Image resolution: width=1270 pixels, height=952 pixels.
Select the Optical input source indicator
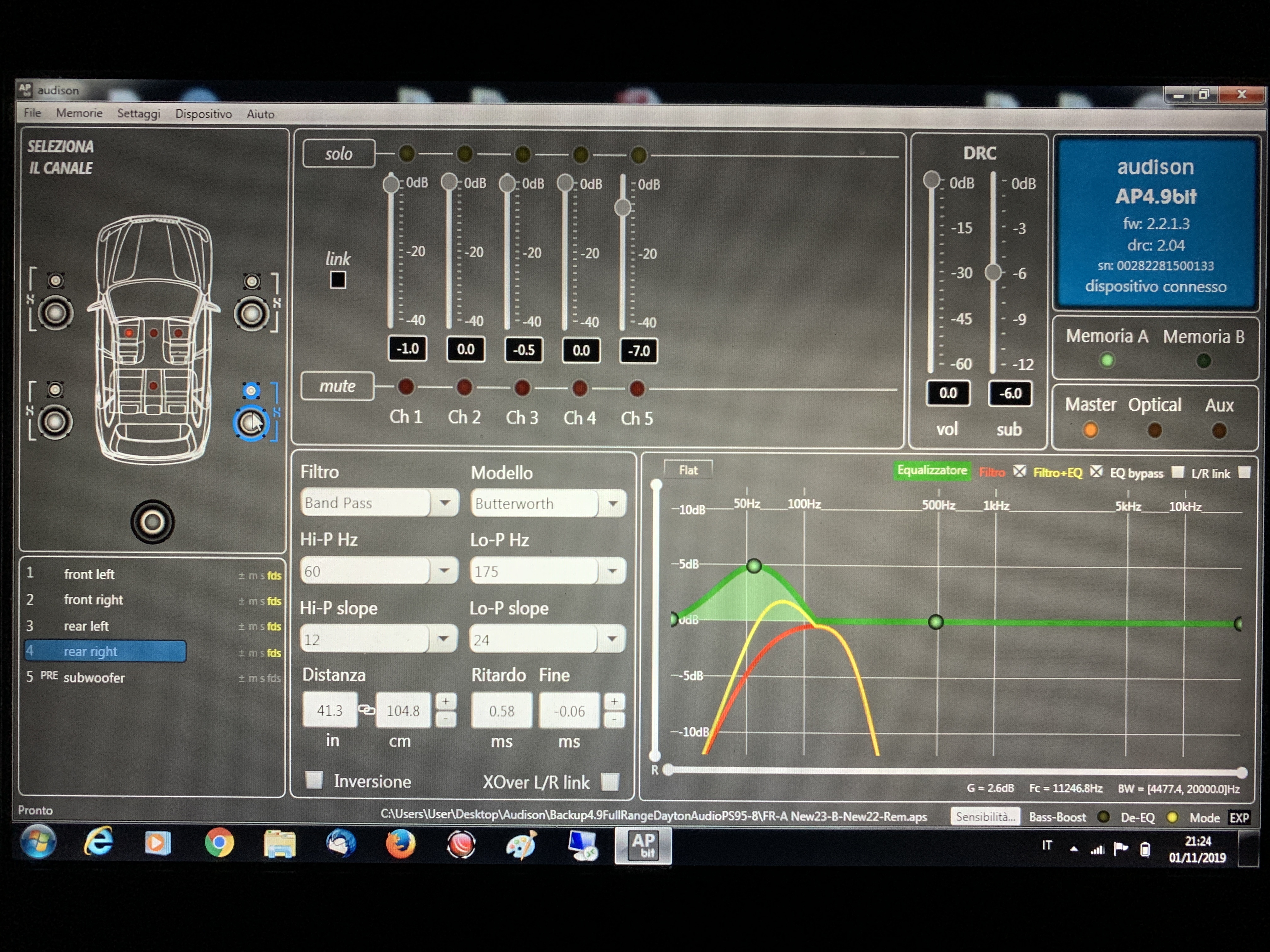(x=1153, y=430)
